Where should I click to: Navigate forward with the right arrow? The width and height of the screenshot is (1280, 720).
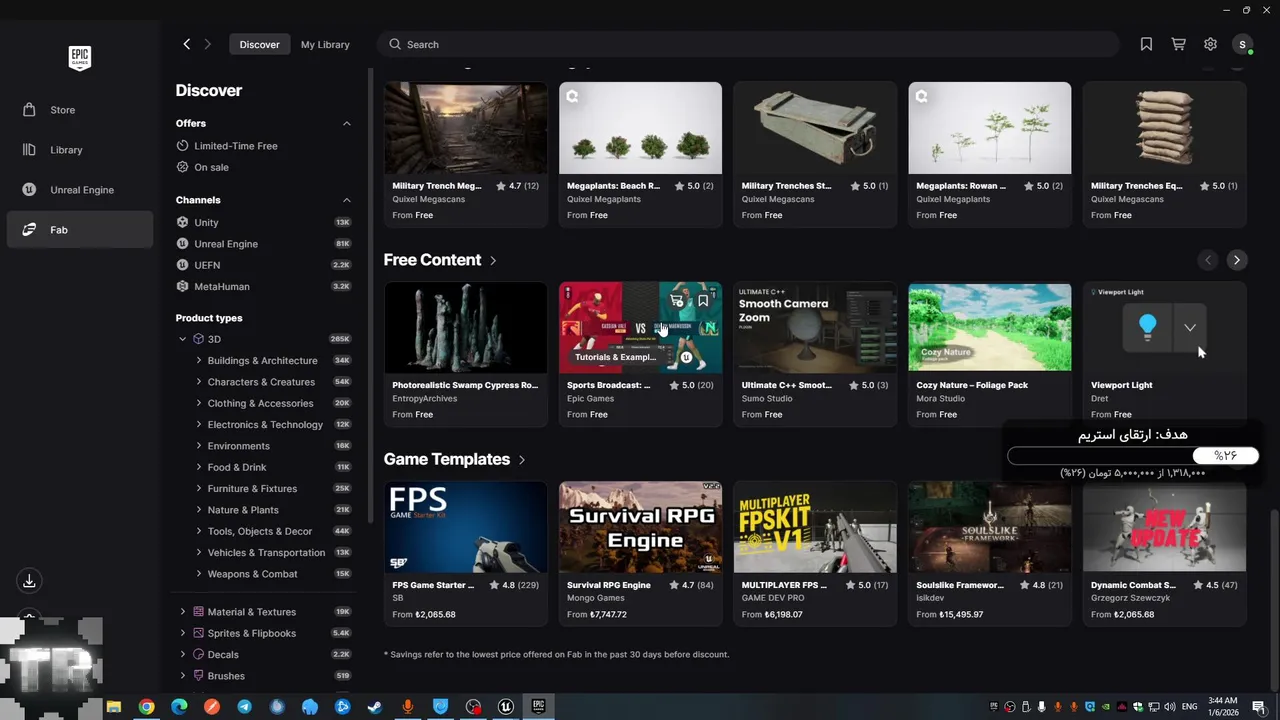click(207, 44)
